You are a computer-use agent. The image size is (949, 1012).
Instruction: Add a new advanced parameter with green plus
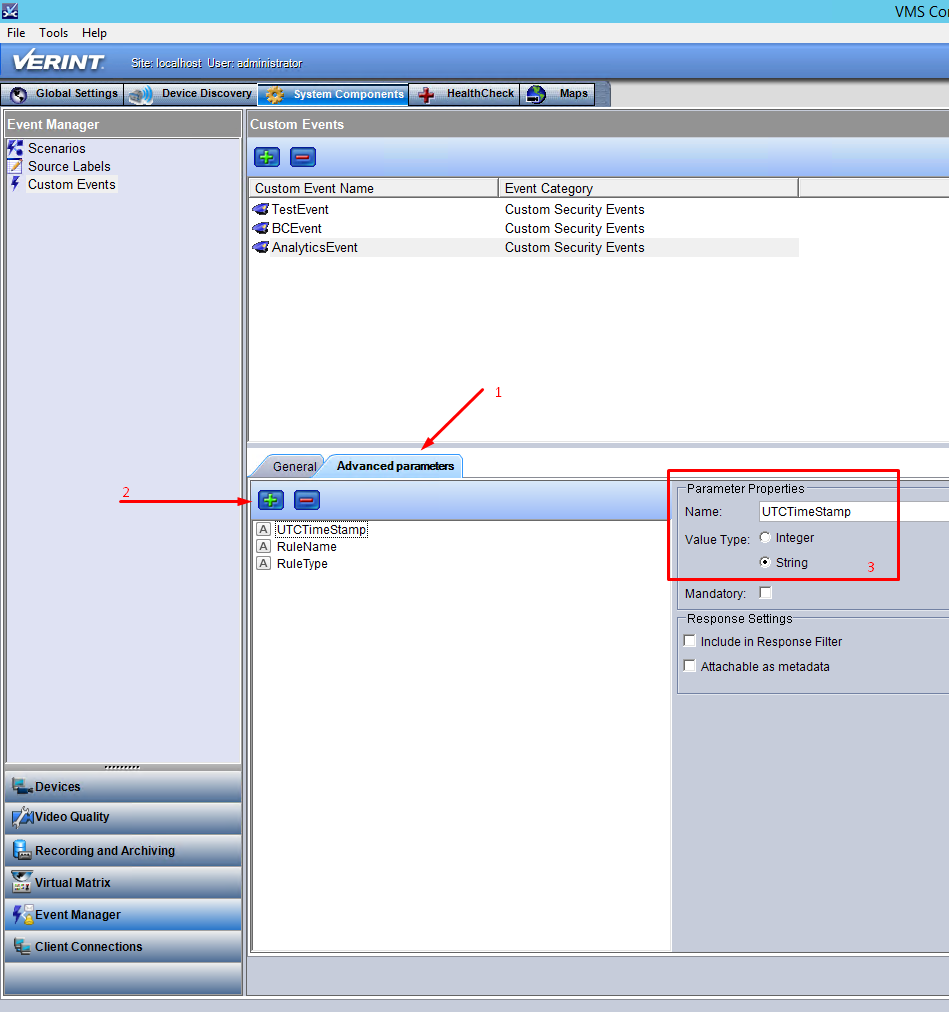pyautogui.click(x=270, y=500)
